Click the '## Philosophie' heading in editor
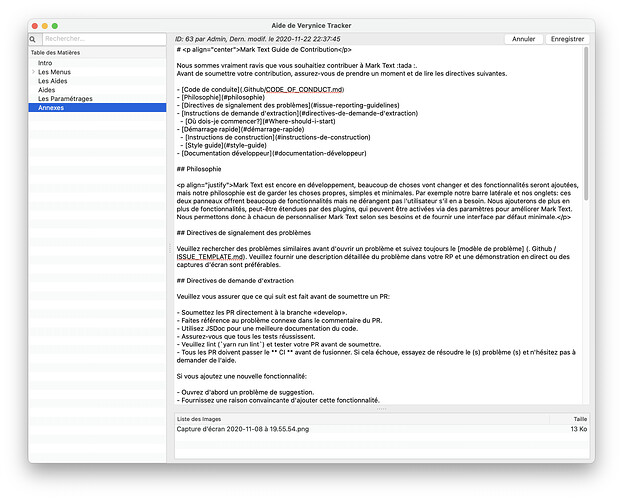The width and height of the screenshot is (623, 500). click(x=199, y=169)
